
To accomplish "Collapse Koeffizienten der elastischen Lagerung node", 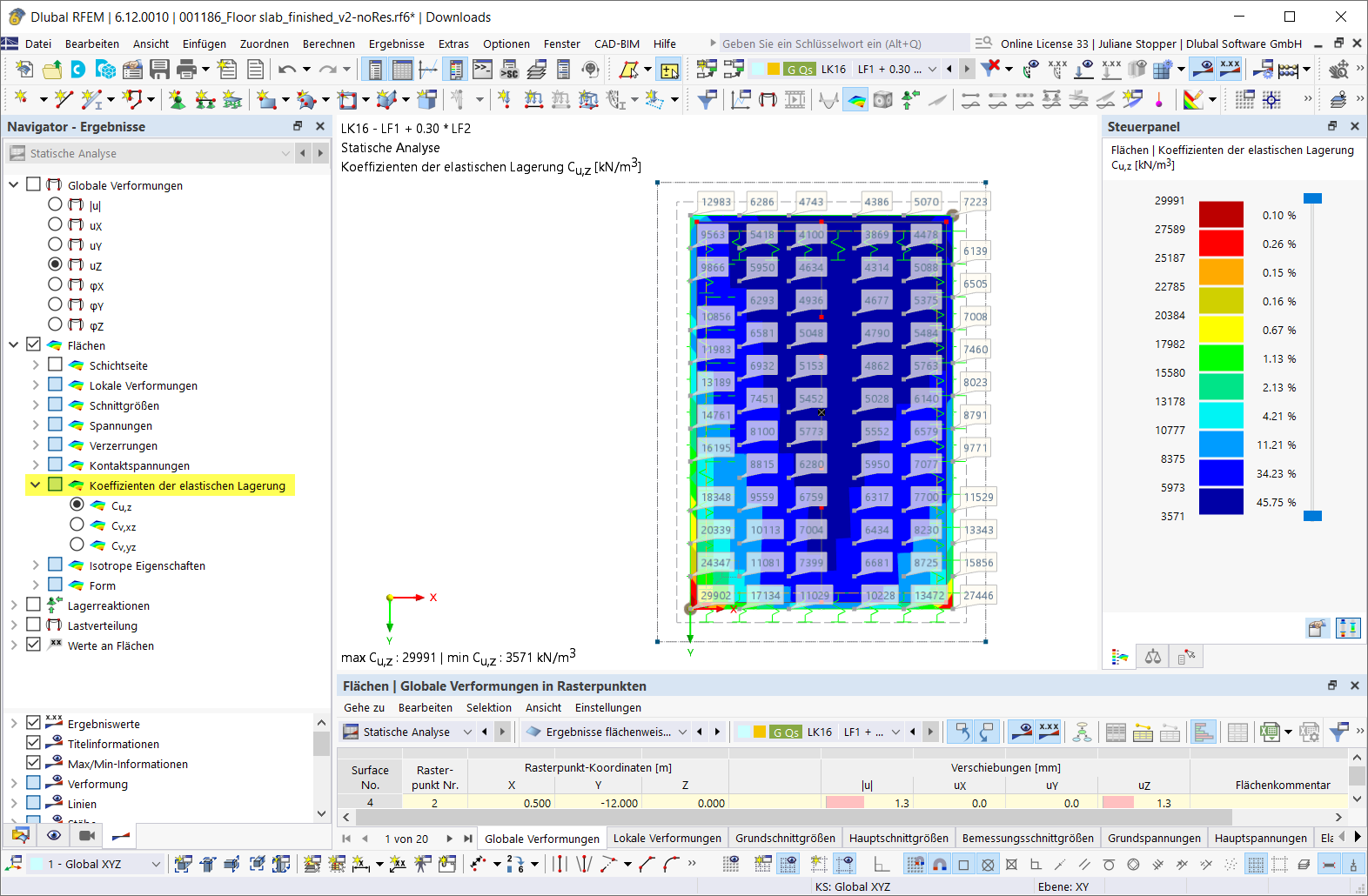I will (36, 485).
